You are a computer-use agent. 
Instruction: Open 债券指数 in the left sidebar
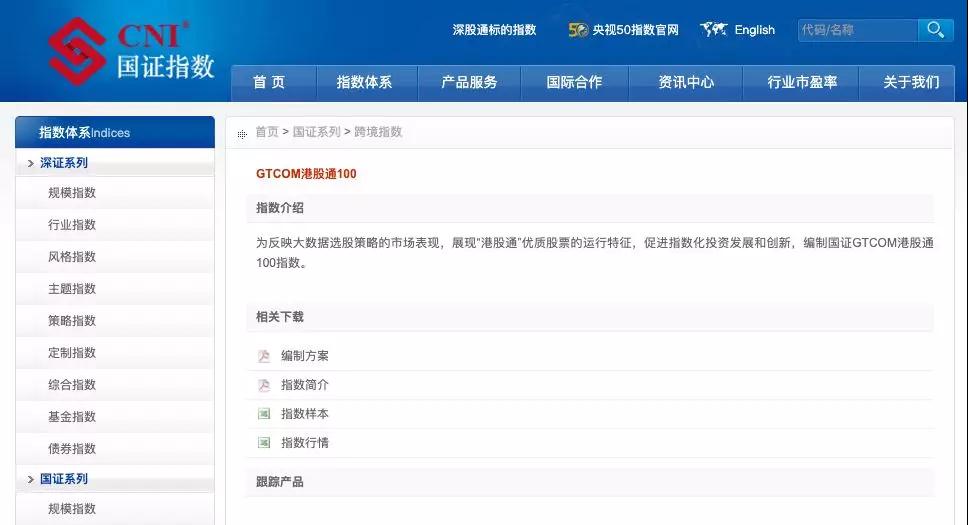(72, 449)
